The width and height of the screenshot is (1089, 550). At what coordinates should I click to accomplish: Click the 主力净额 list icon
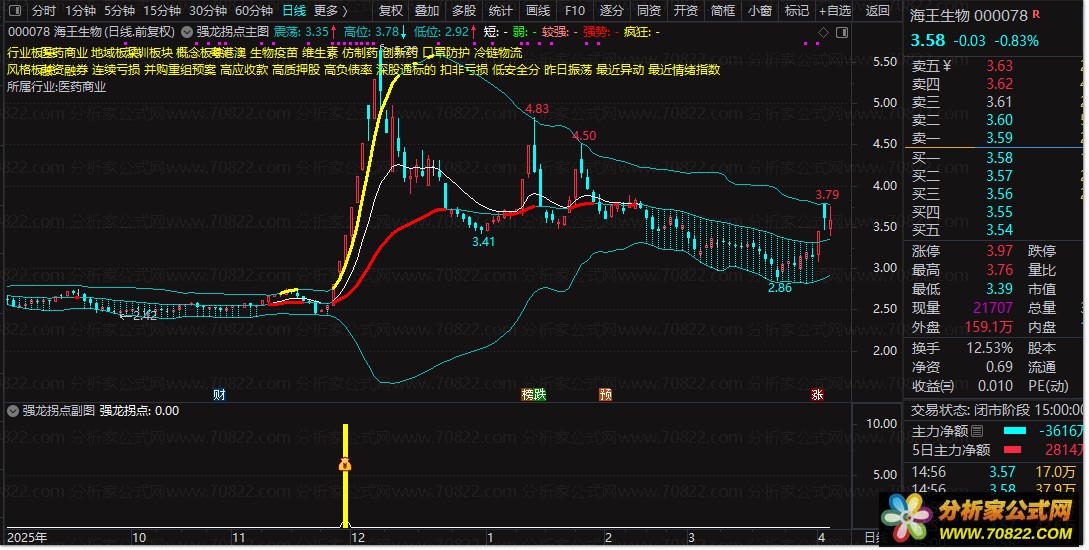tap(976, 431)
